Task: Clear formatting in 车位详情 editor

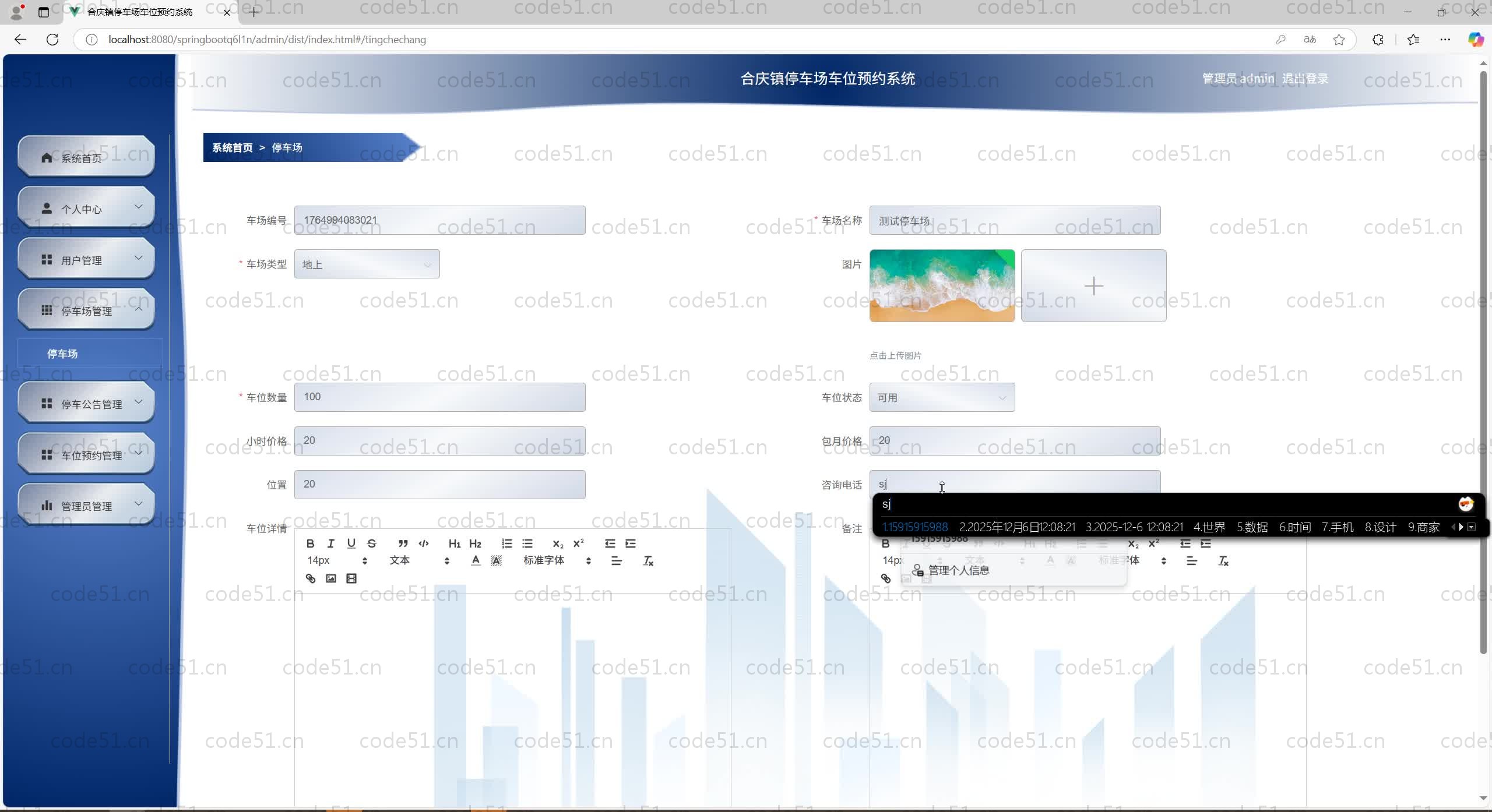Action: [648, 561]
